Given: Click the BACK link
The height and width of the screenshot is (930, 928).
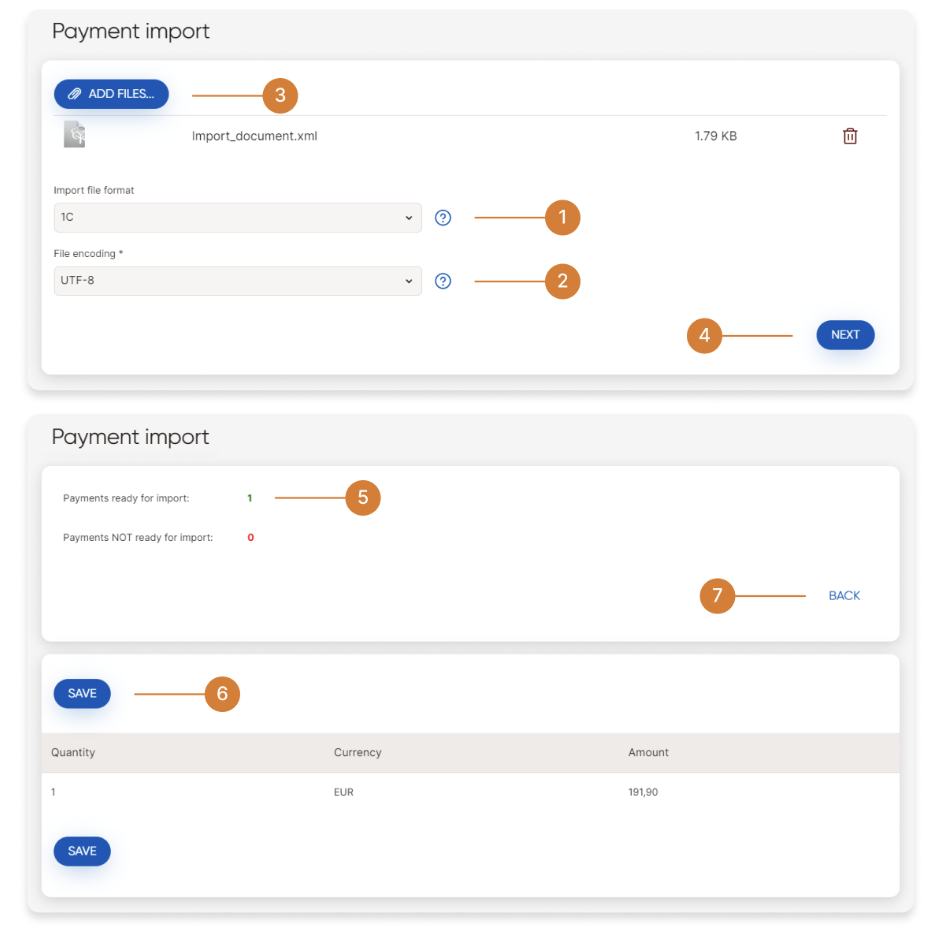Looking at the screenshot, I should click(x=844, y=596).
